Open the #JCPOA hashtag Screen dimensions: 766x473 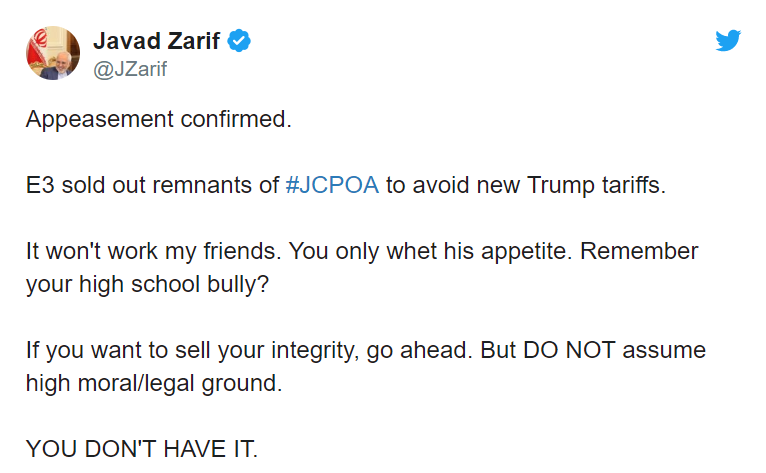point(332,185)
